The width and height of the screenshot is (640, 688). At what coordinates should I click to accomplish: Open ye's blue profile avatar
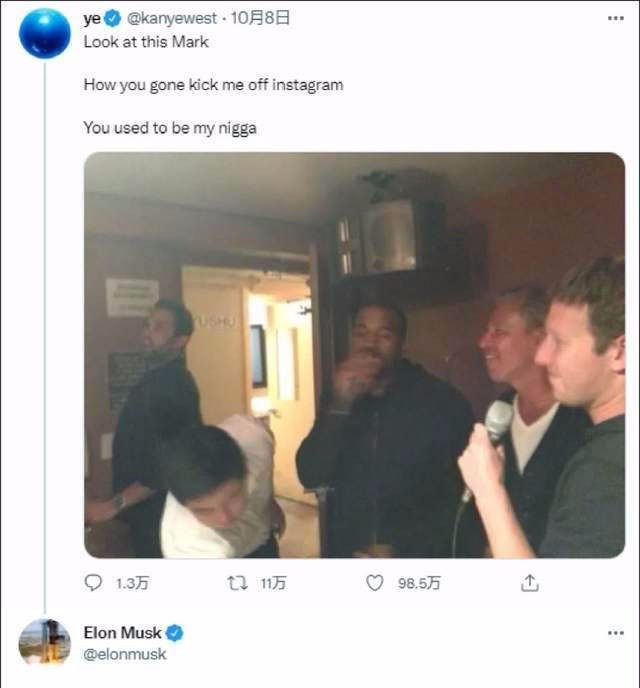pos(45,33)
